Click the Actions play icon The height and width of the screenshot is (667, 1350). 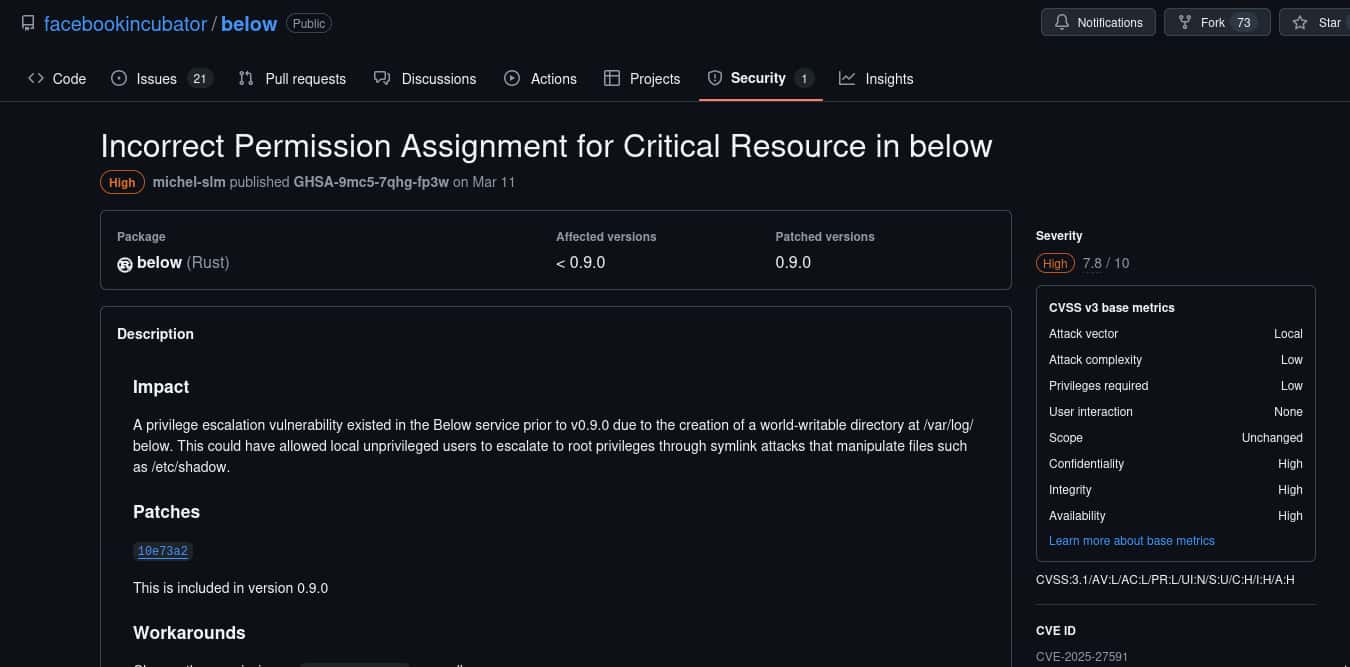[512, 78]
